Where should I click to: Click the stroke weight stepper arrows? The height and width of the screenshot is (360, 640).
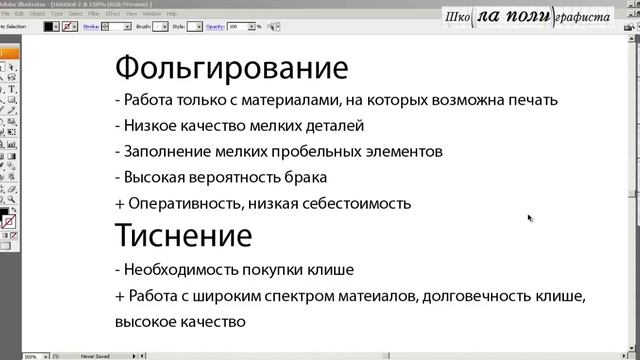click(105, 27)
